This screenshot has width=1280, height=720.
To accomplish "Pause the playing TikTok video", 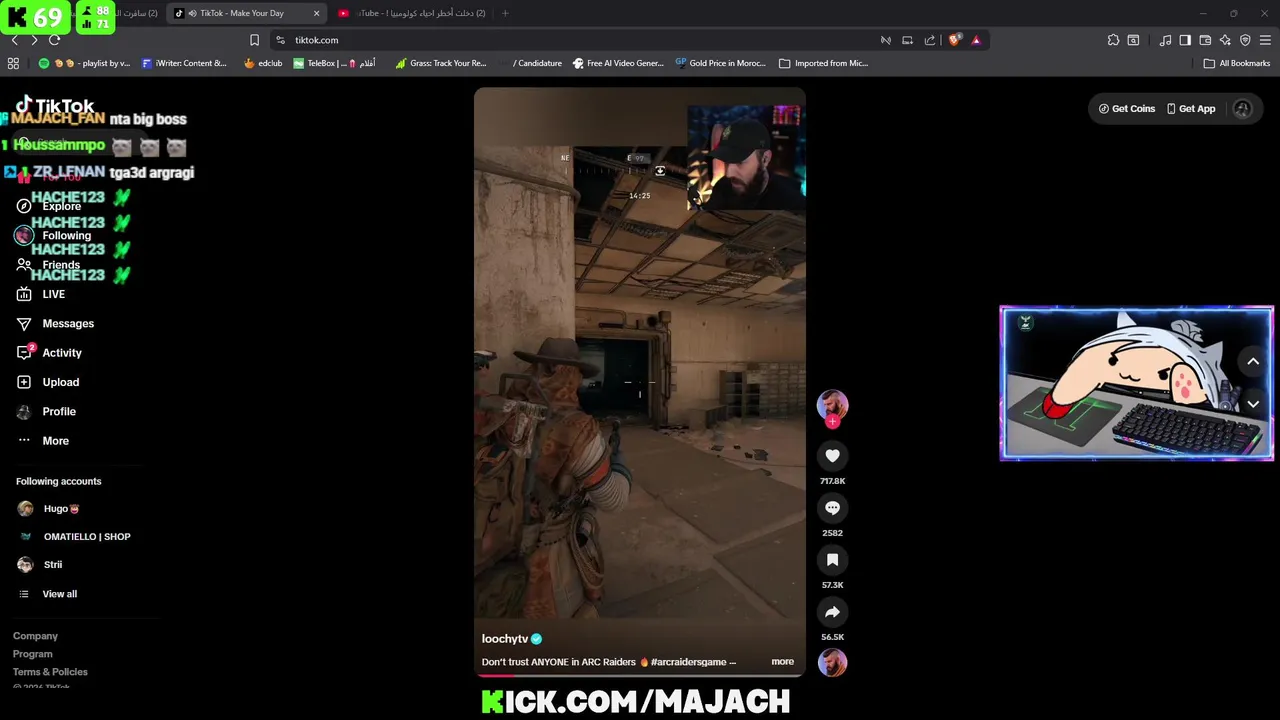I will [640, 380].
